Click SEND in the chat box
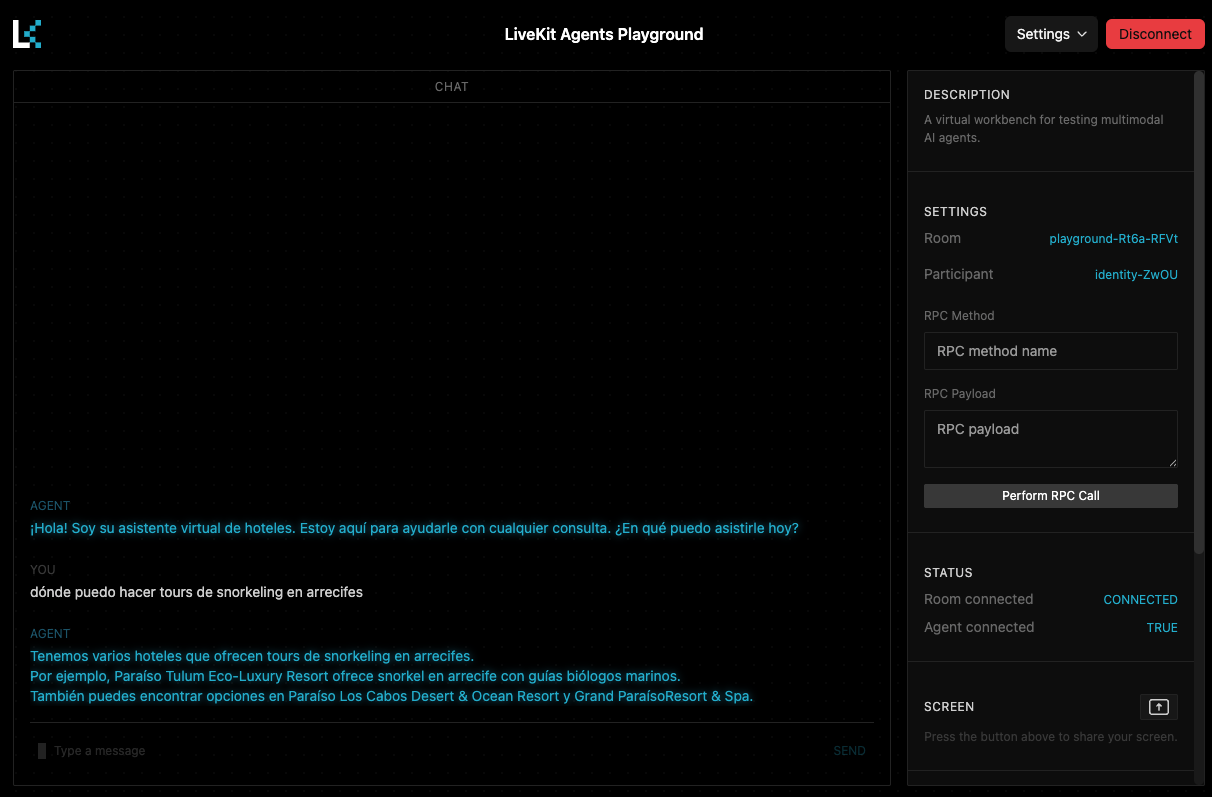The height and width of the screenshot is (797, 1212). 849,751
